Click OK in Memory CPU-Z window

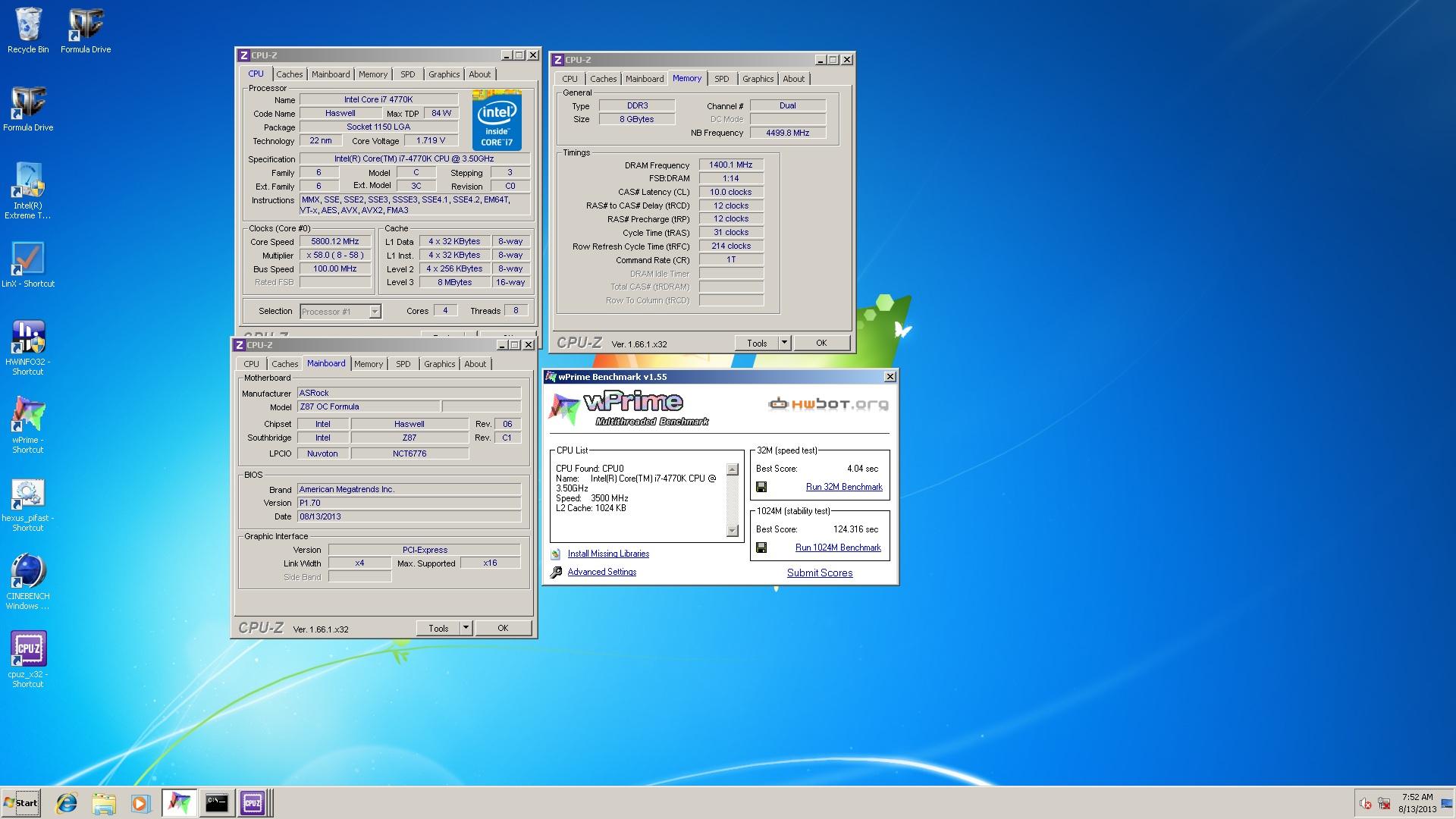(x=821, y=343)
